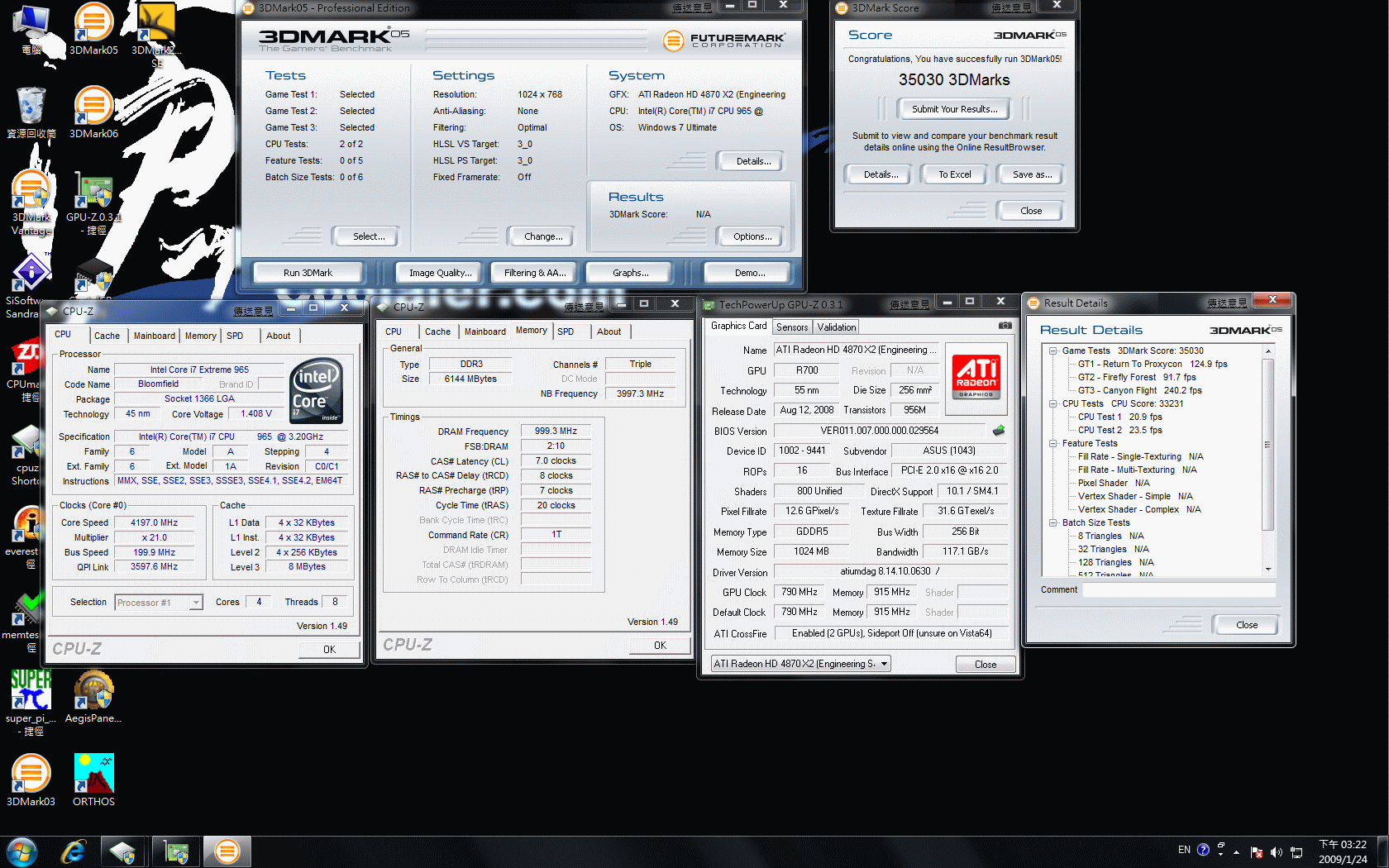Launch 3DMark Vantage desktop shortcut

coord(31,203)
